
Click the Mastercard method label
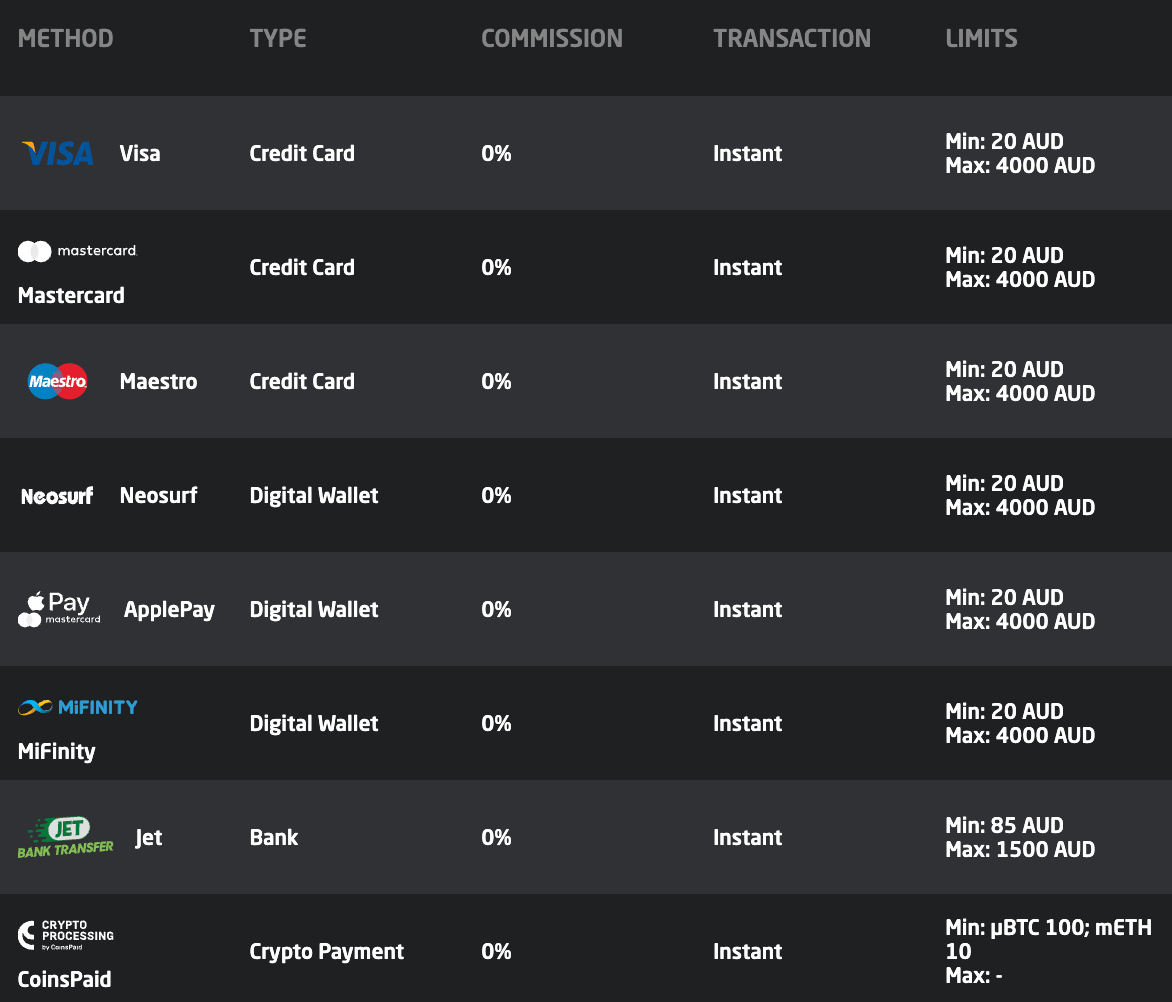71,296
